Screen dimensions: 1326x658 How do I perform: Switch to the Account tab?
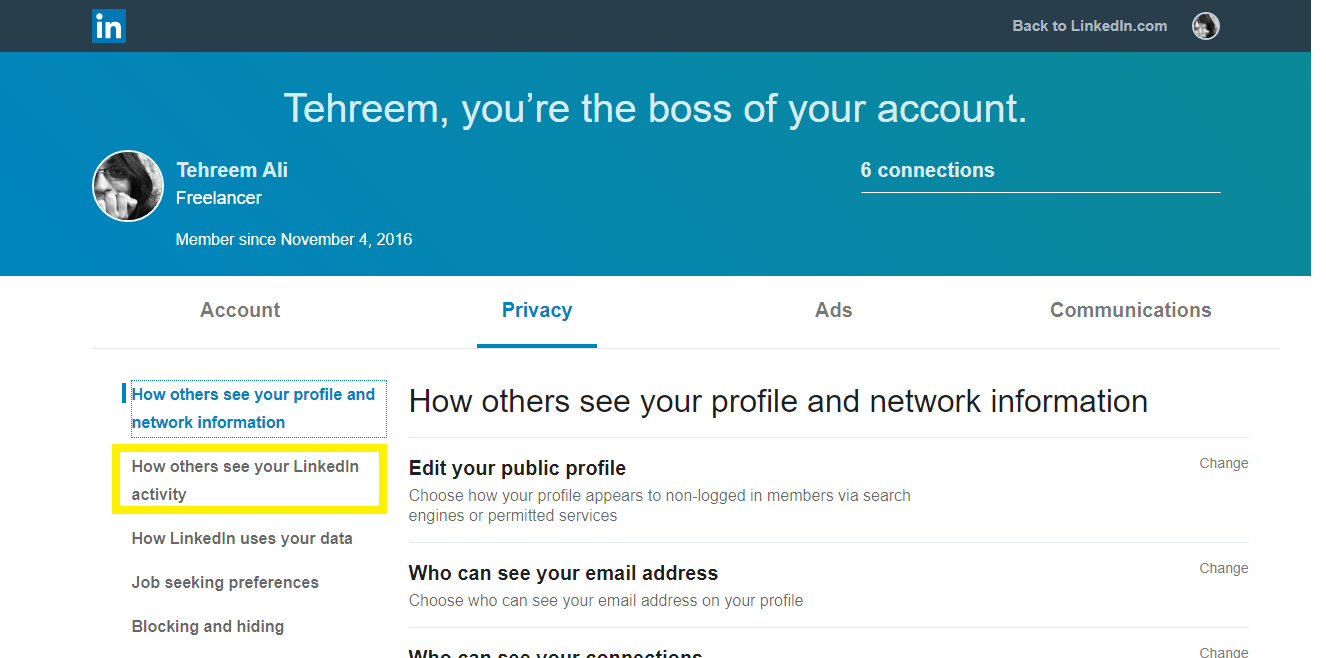(240, 310)
